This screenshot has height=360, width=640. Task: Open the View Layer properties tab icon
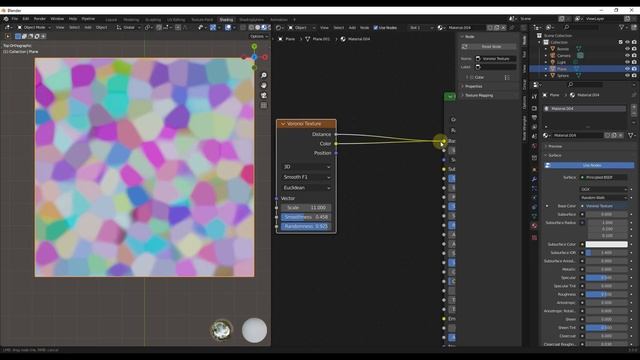[534, 127]
